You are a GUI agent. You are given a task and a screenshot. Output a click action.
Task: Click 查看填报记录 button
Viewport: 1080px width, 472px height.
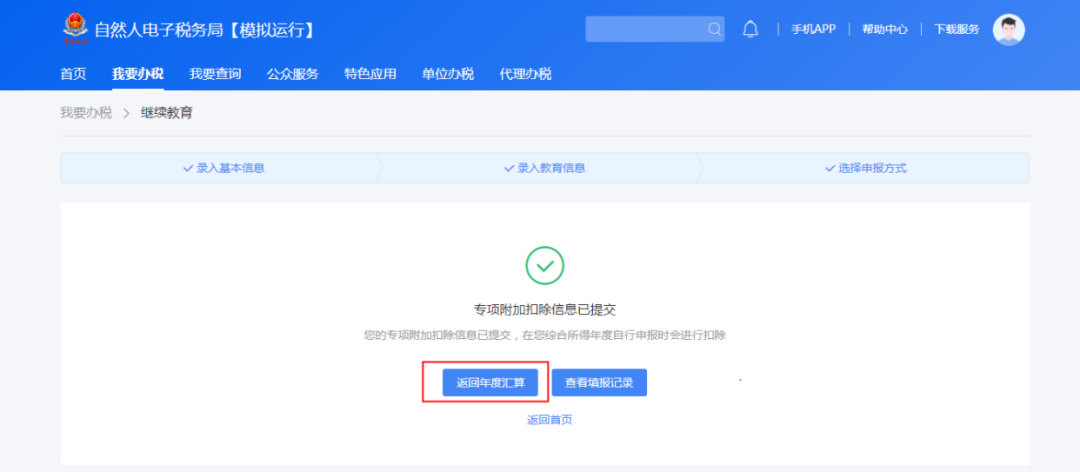click(x=599, y=382)
